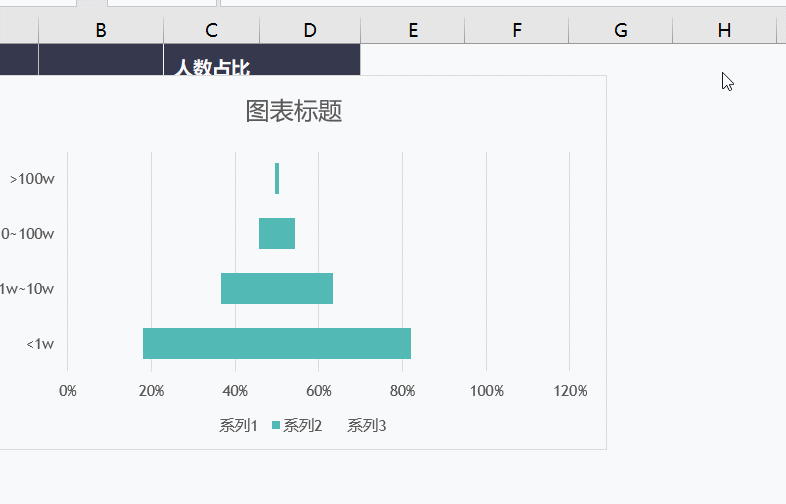
Task: Select horizontal axis label 100%
Action: coord(487,391)
